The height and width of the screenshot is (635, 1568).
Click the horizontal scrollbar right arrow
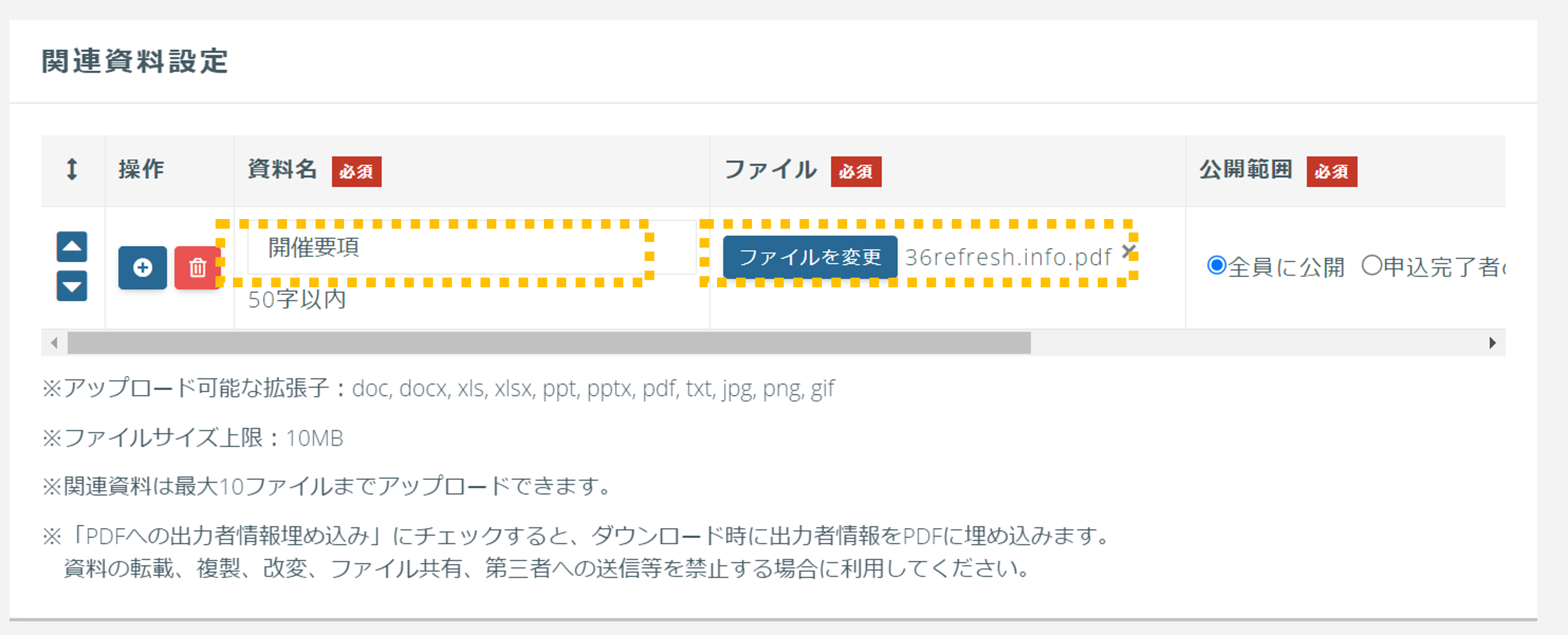point(1492,343)
